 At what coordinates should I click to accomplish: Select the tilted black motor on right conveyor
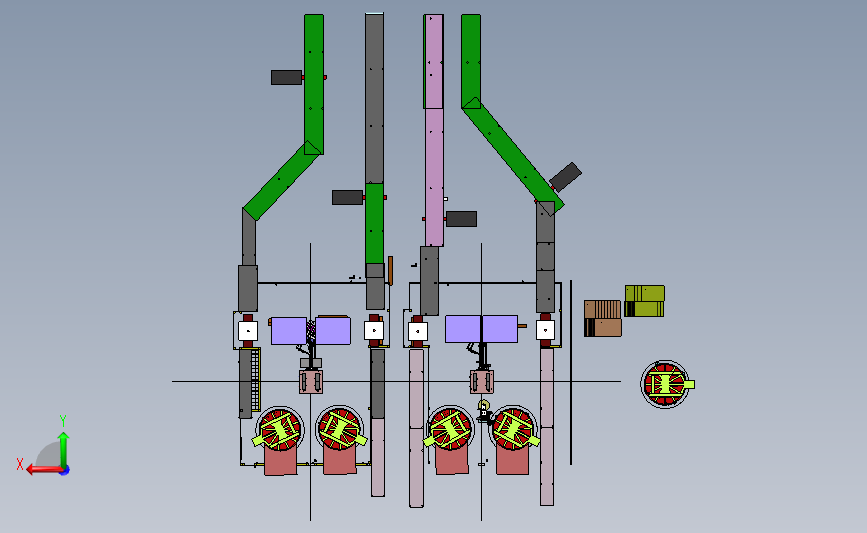[566, 177]
